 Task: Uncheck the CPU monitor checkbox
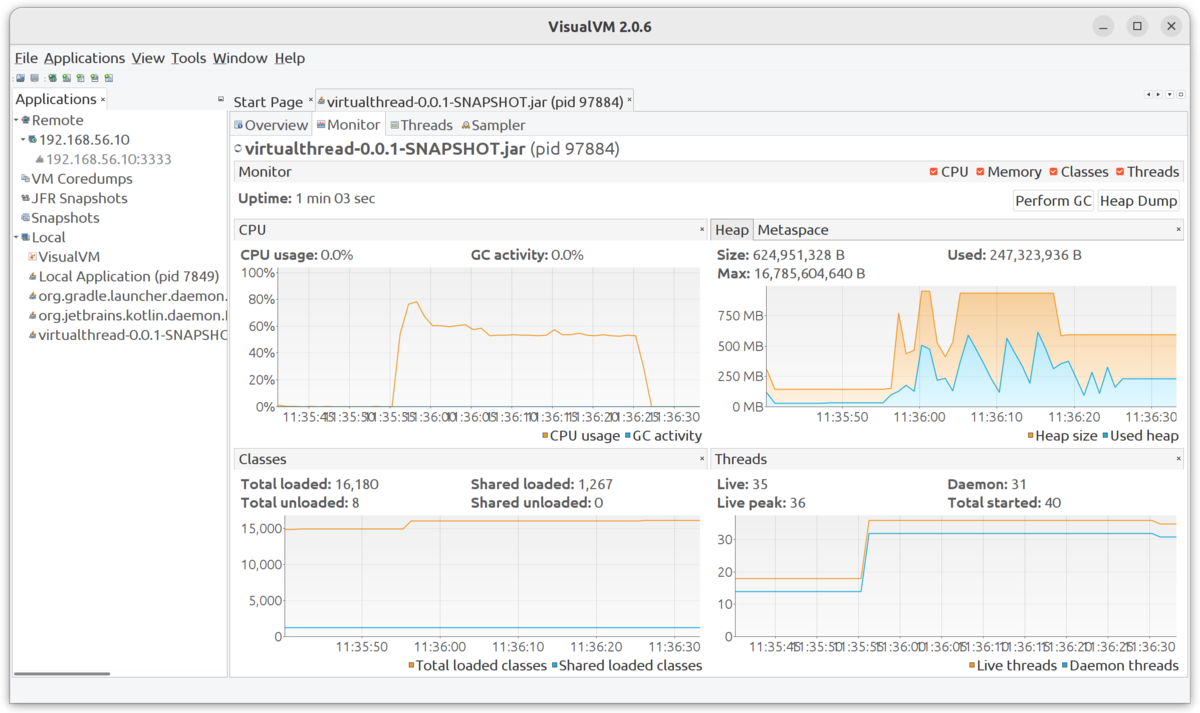932,171
